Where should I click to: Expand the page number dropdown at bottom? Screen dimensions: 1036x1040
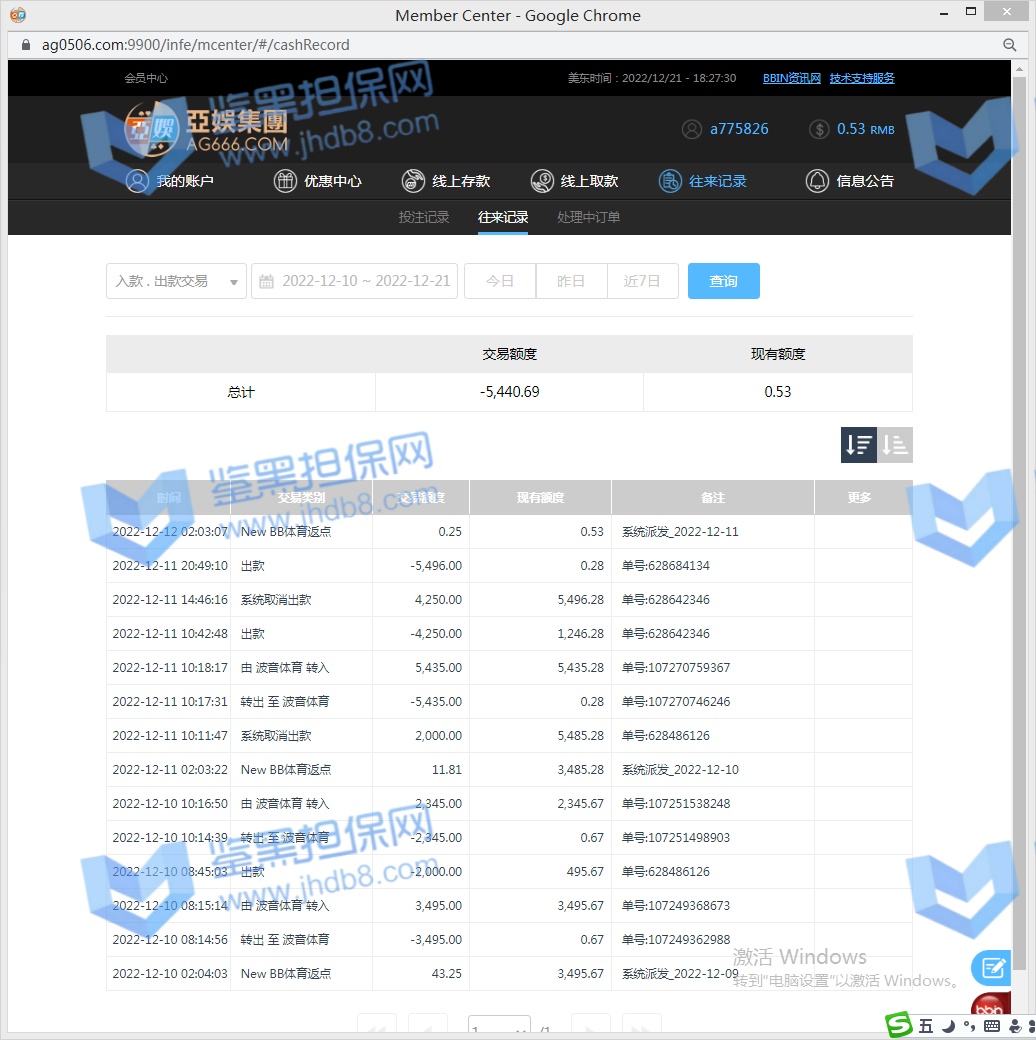(x=499, y=1029)
